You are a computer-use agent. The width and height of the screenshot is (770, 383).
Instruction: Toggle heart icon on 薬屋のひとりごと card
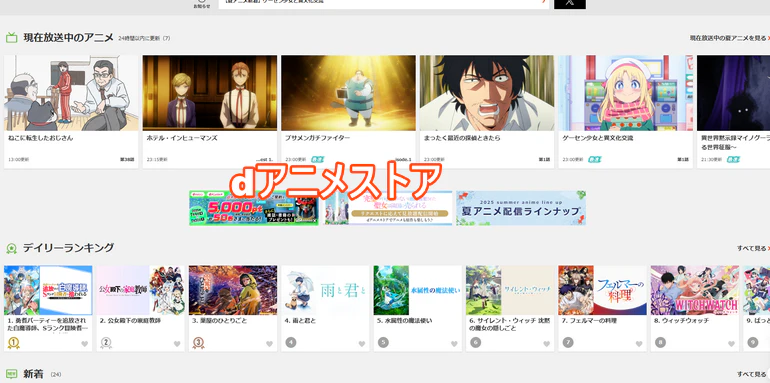(269, 344)
